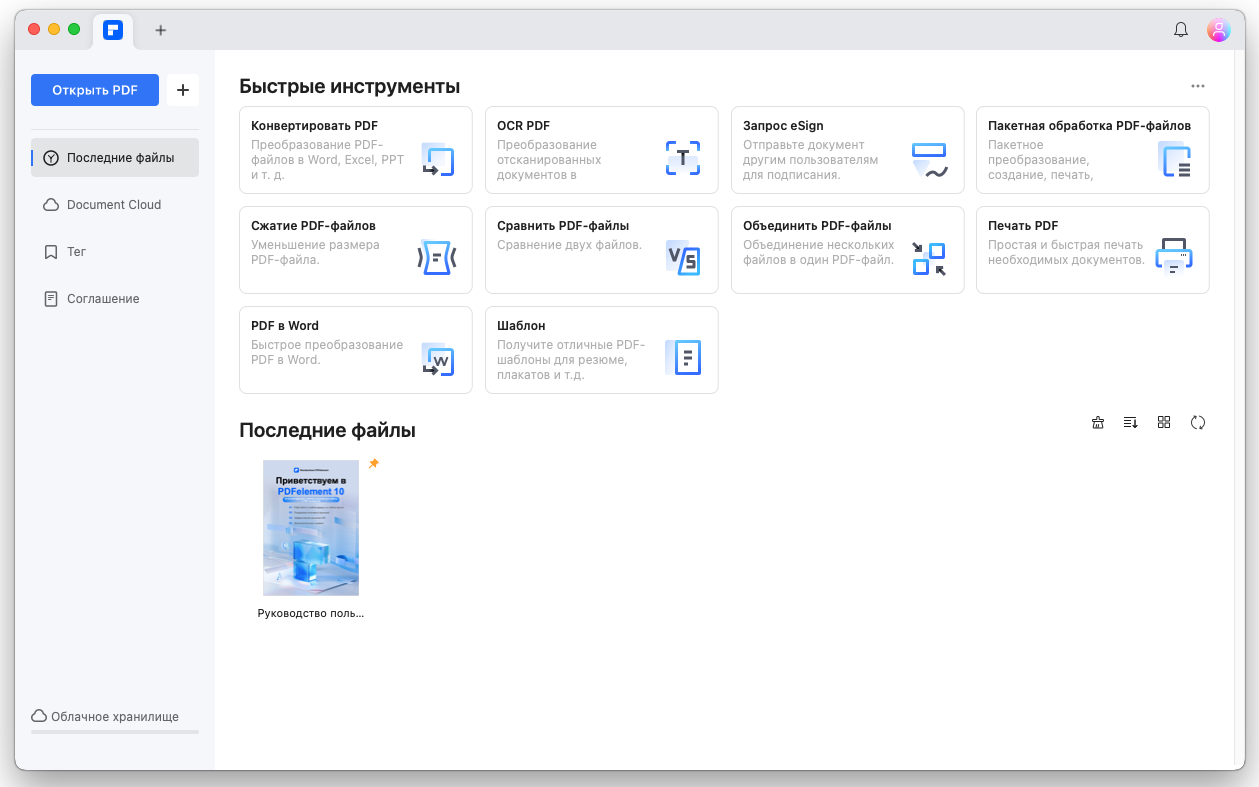Click the Сравнить PDF-файлы card title
The width and height of the screenshot is (1259, 787).
(563, 226)
